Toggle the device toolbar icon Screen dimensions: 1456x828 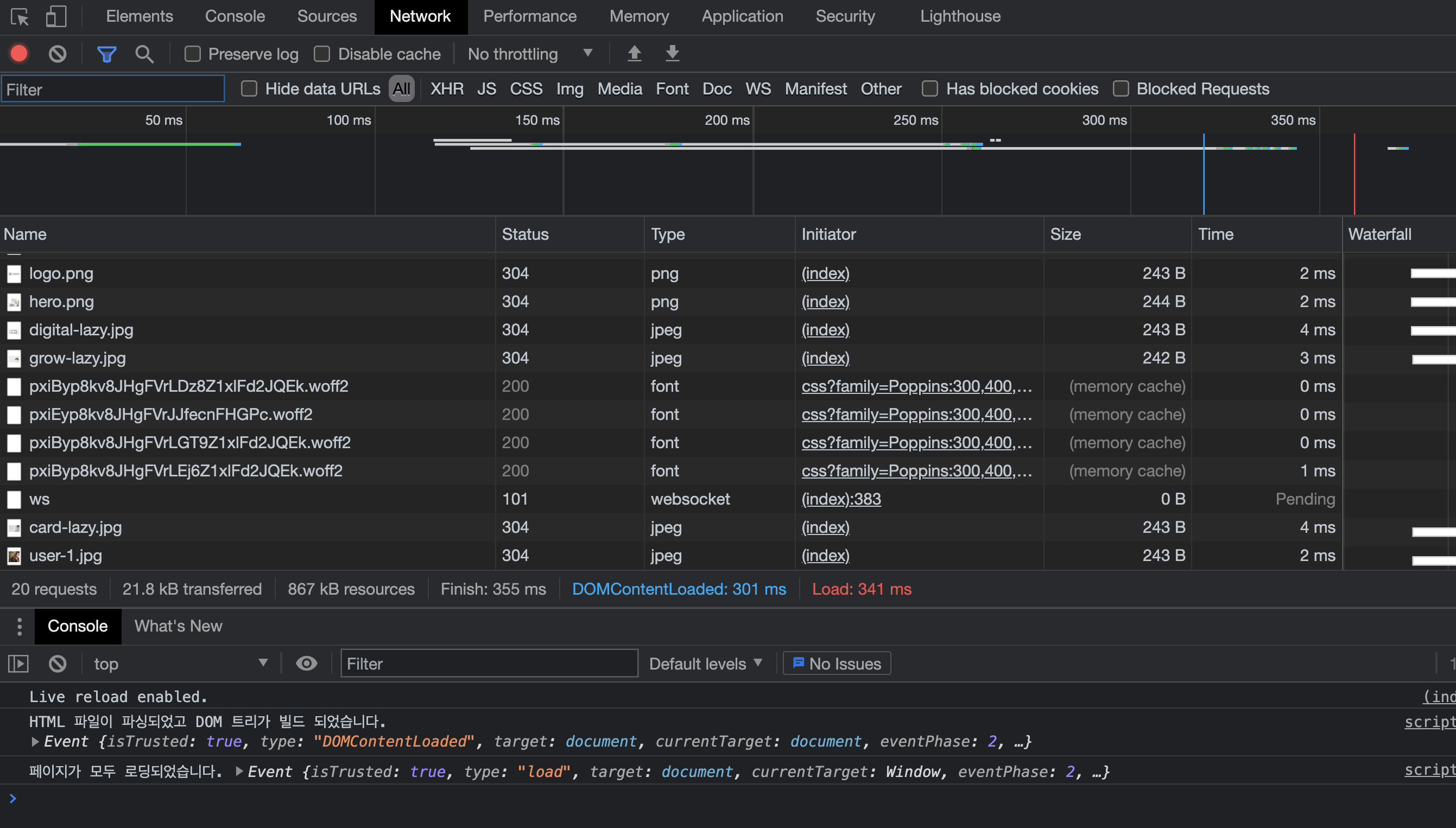click(56, 16)
